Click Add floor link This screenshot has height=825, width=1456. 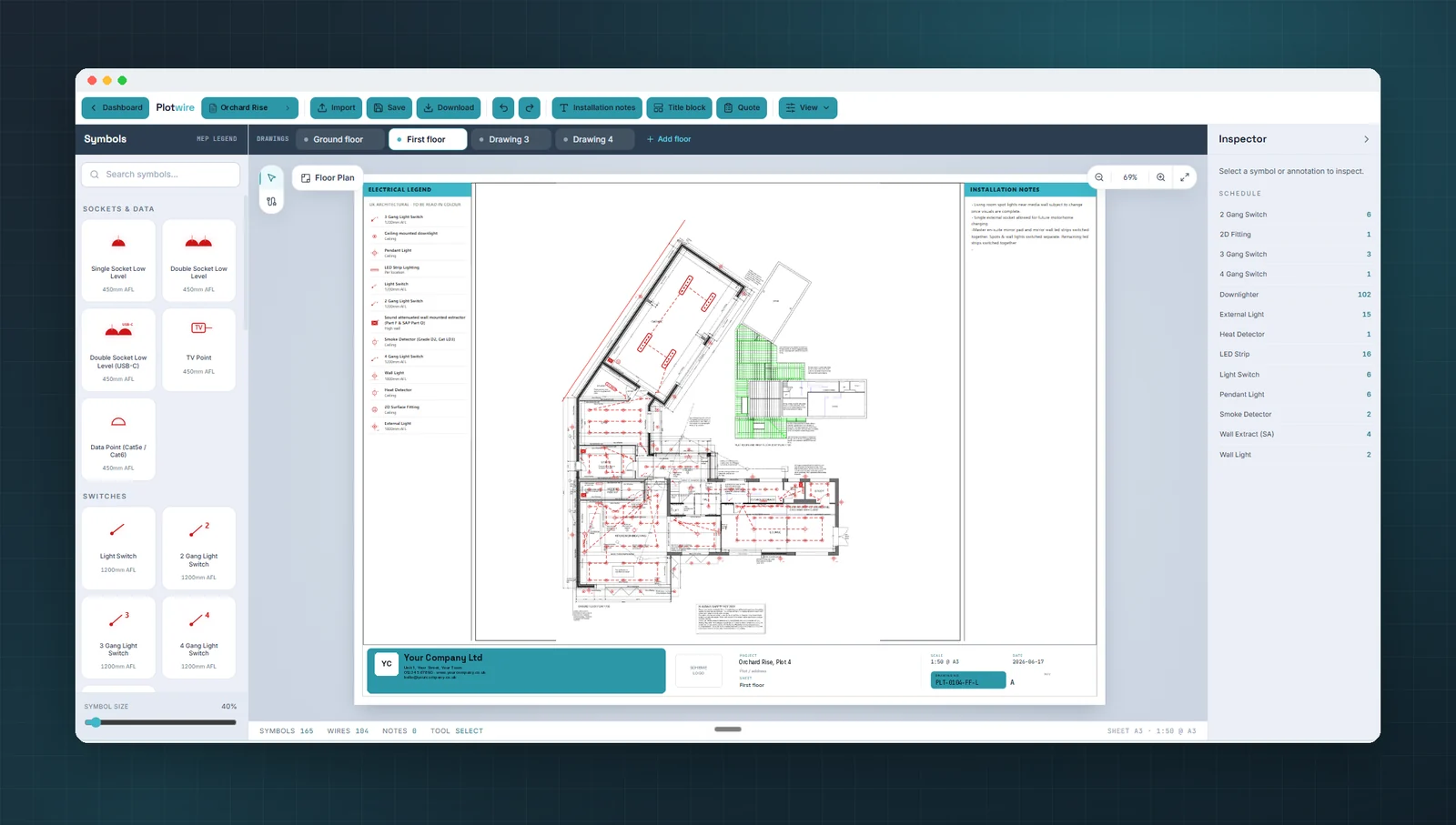(x=669, y=139)
